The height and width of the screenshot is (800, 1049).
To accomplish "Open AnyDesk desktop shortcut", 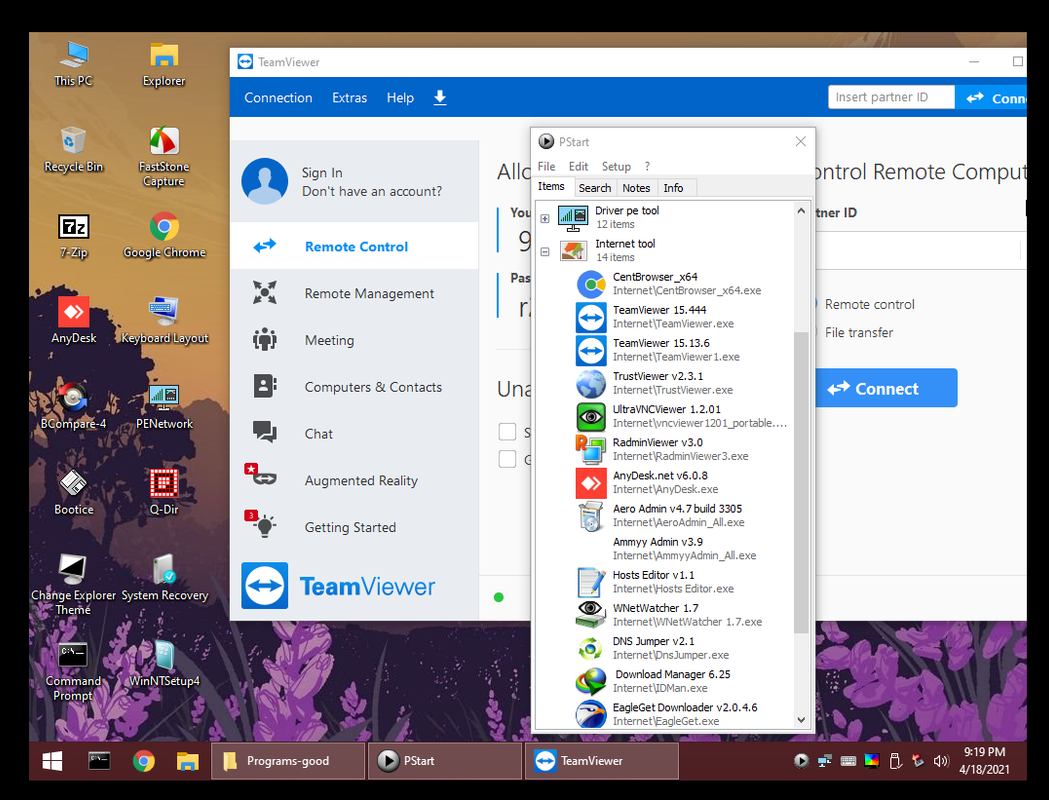I will point(74,321).
